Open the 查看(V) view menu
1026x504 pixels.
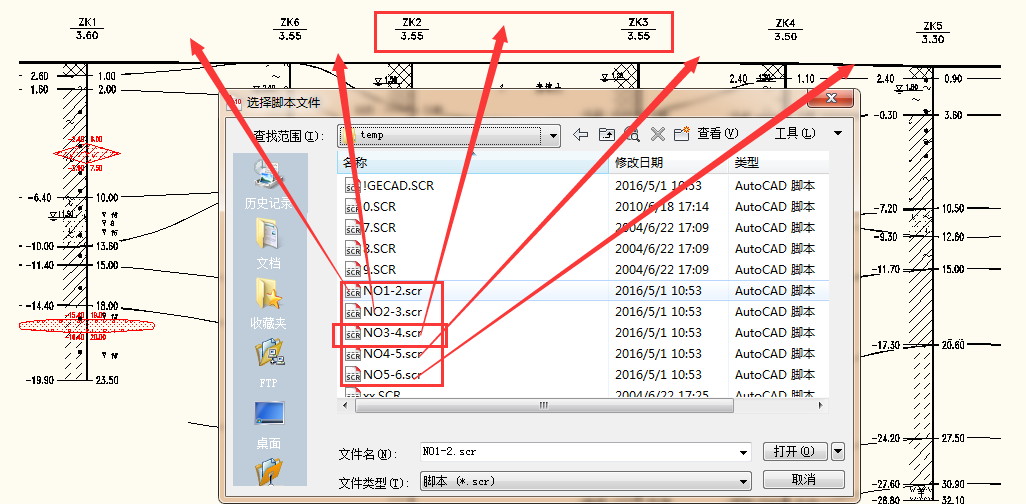717,134
